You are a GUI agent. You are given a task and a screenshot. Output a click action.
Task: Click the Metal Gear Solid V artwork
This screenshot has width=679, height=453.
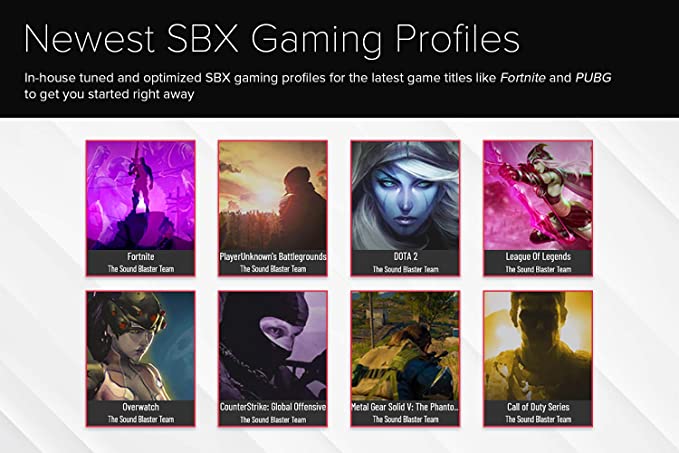coord(405,345)
